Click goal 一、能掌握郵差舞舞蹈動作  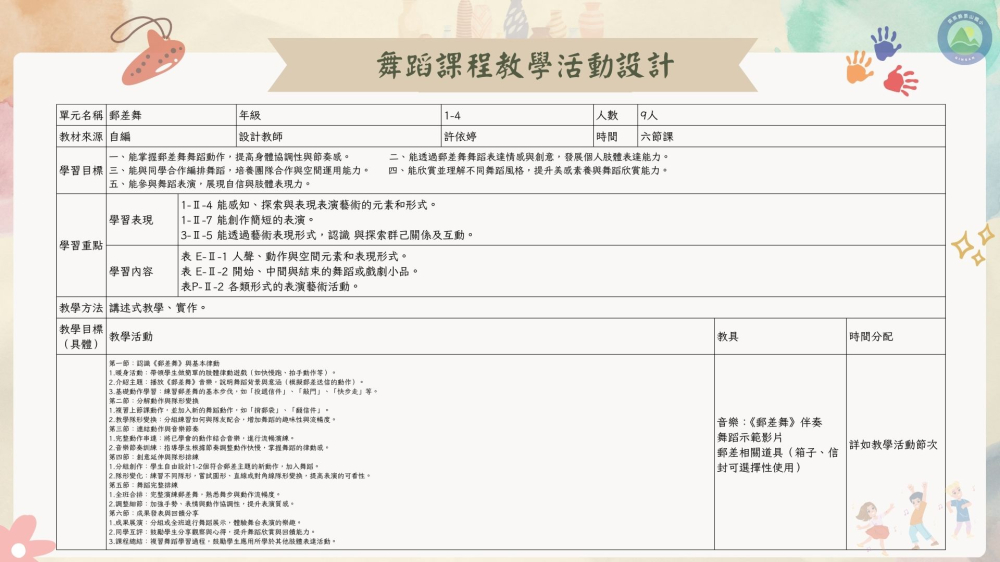[x=230, y=157]
